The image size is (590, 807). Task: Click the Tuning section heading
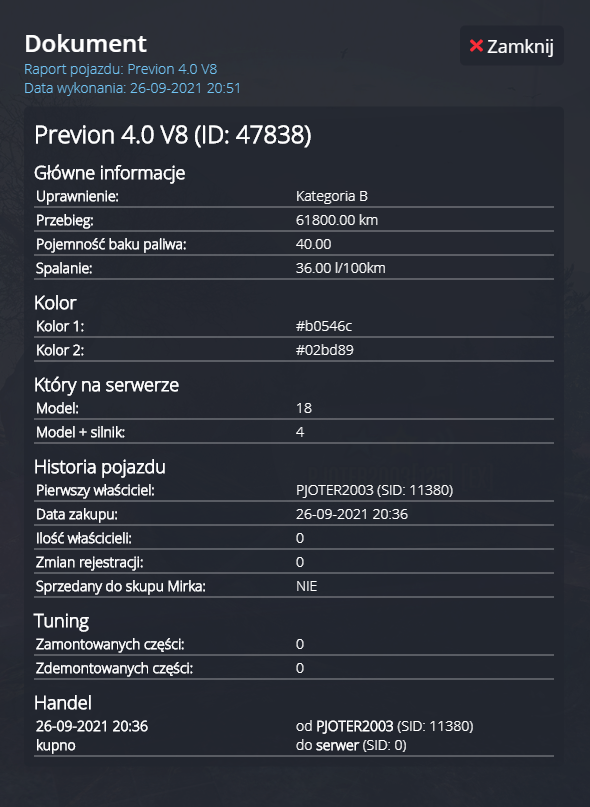coord(61,621)
